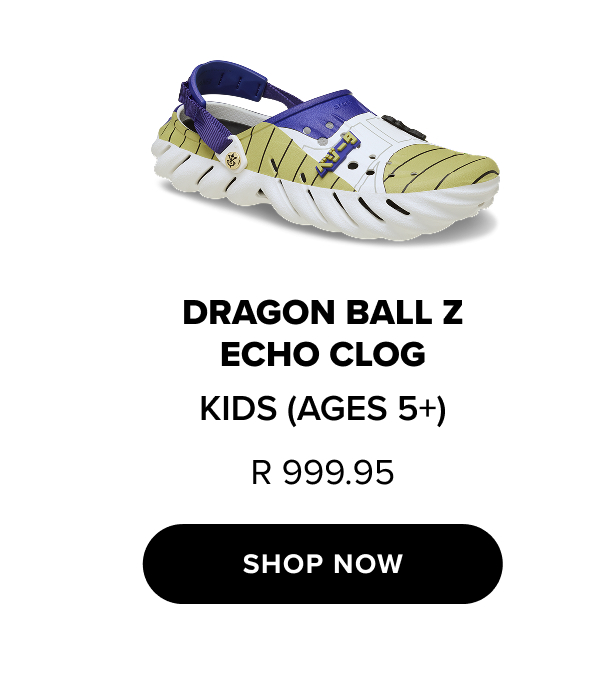Click the blue lettering charm on clog upper

(337, 154)
